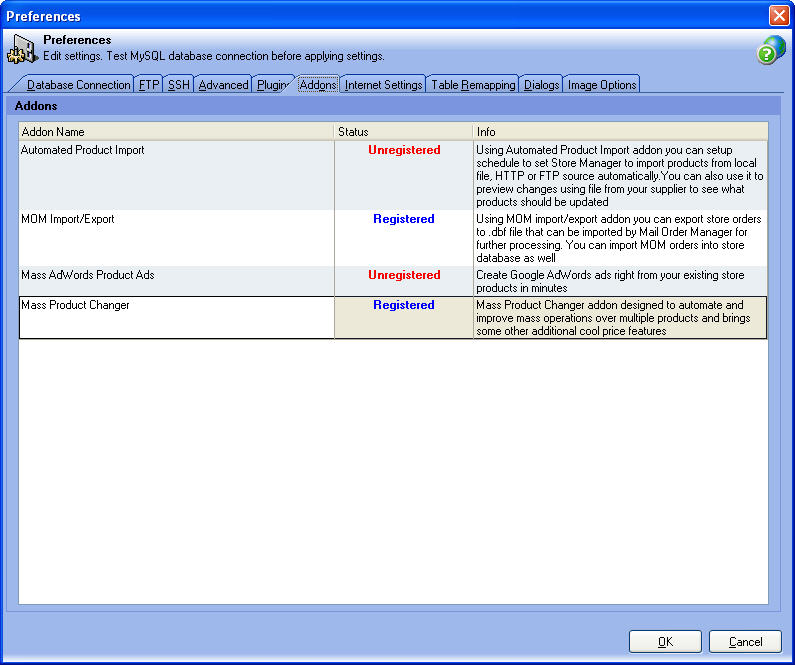The image size is (795, 665).
Task: Open the Internet Settings tab
Action: coord(383,85)
